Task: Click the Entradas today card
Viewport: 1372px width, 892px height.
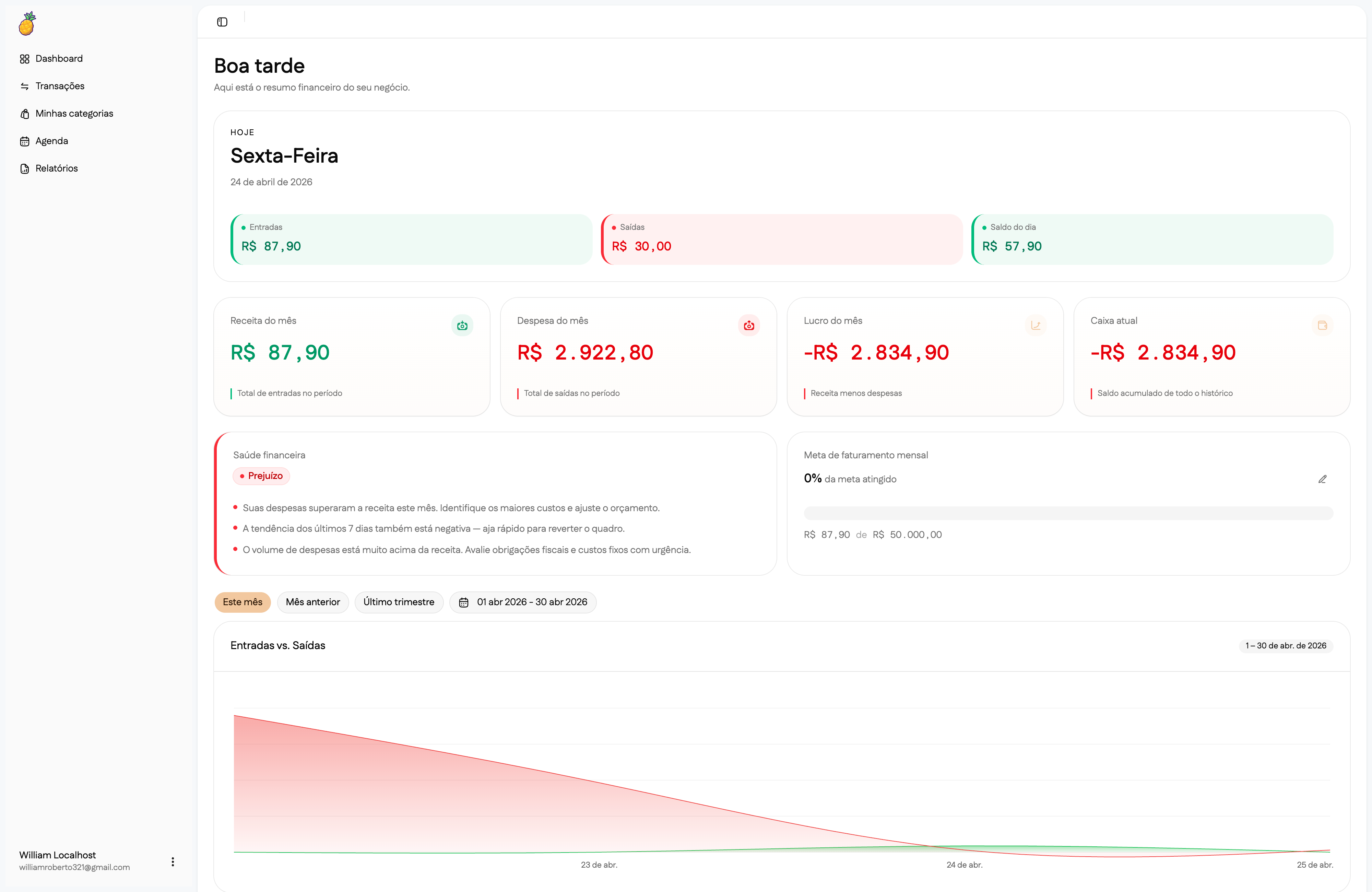Action: [x=412, y=239]
